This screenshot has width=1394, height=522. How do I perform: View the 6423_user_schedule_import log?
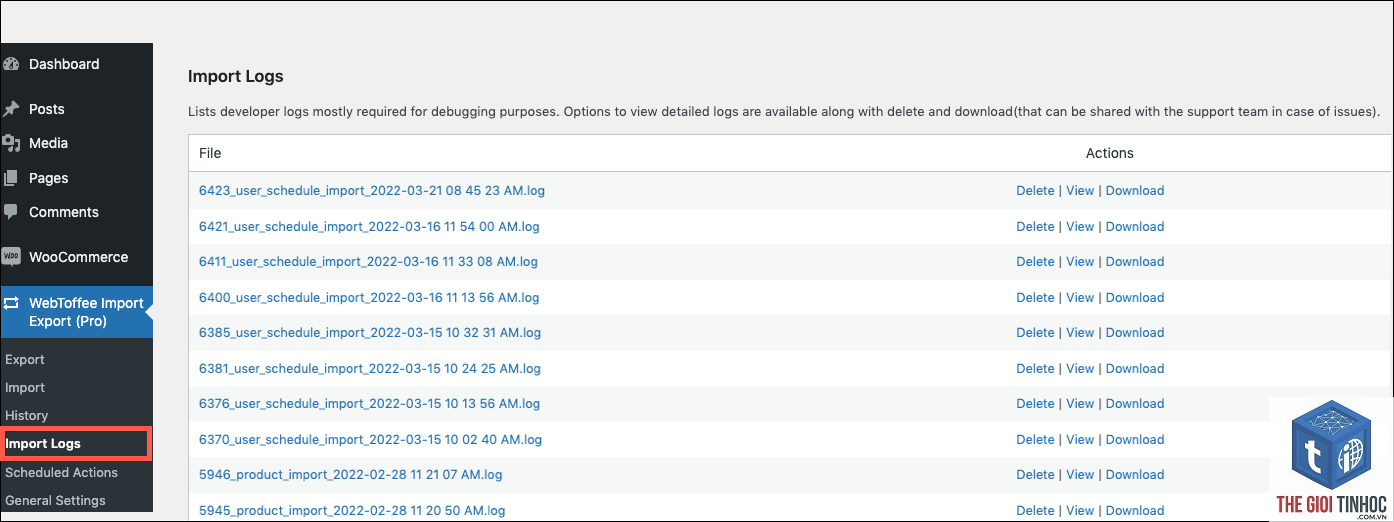click(x=1080, y=190)
